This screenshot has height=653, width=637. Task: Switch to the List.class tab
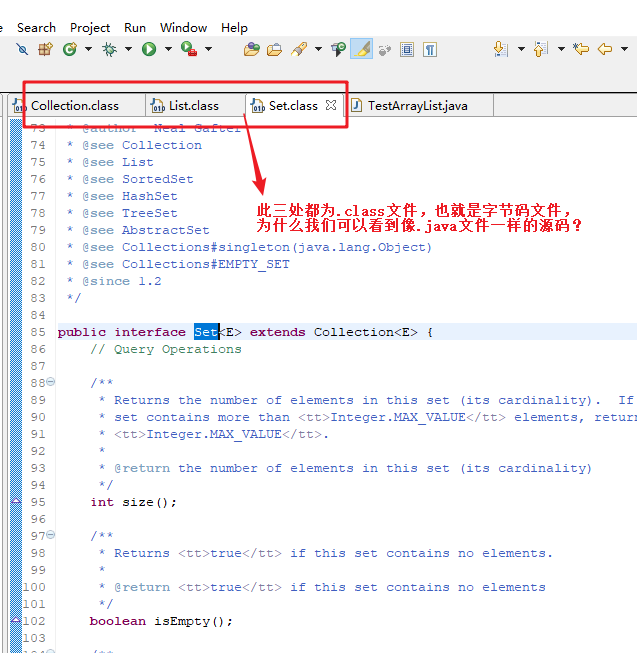pyautogui.click(x=195, y=106)
